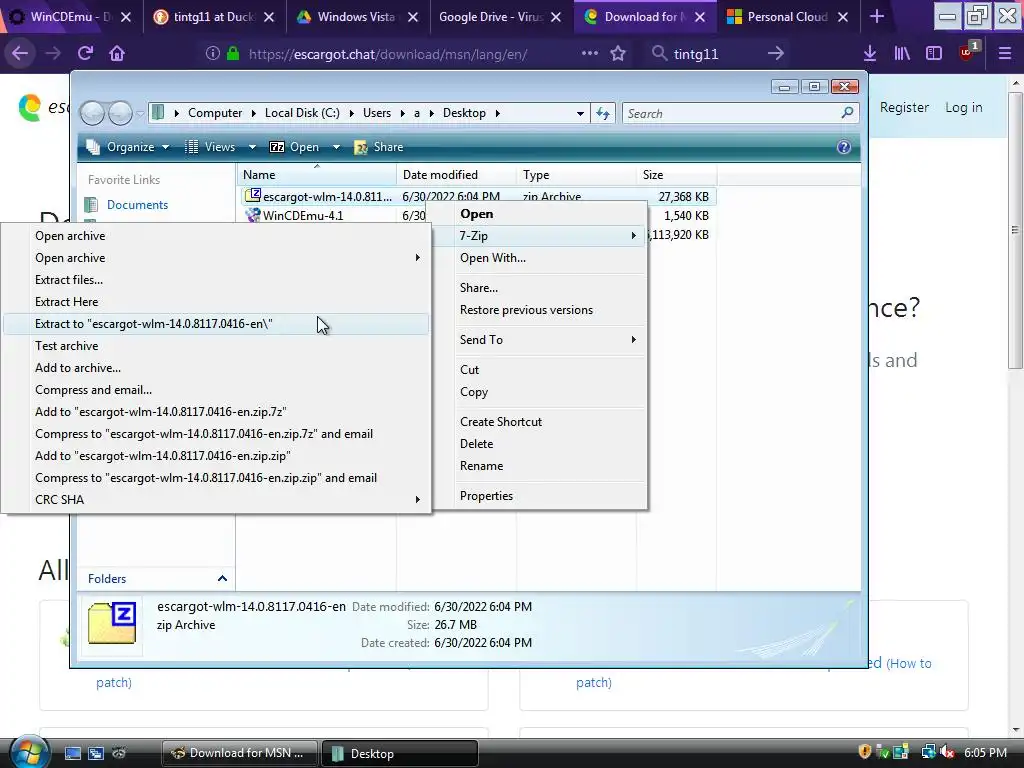The image size is (1024, 768).
Task: Open Firefox library icon
Action: (902, 54)
